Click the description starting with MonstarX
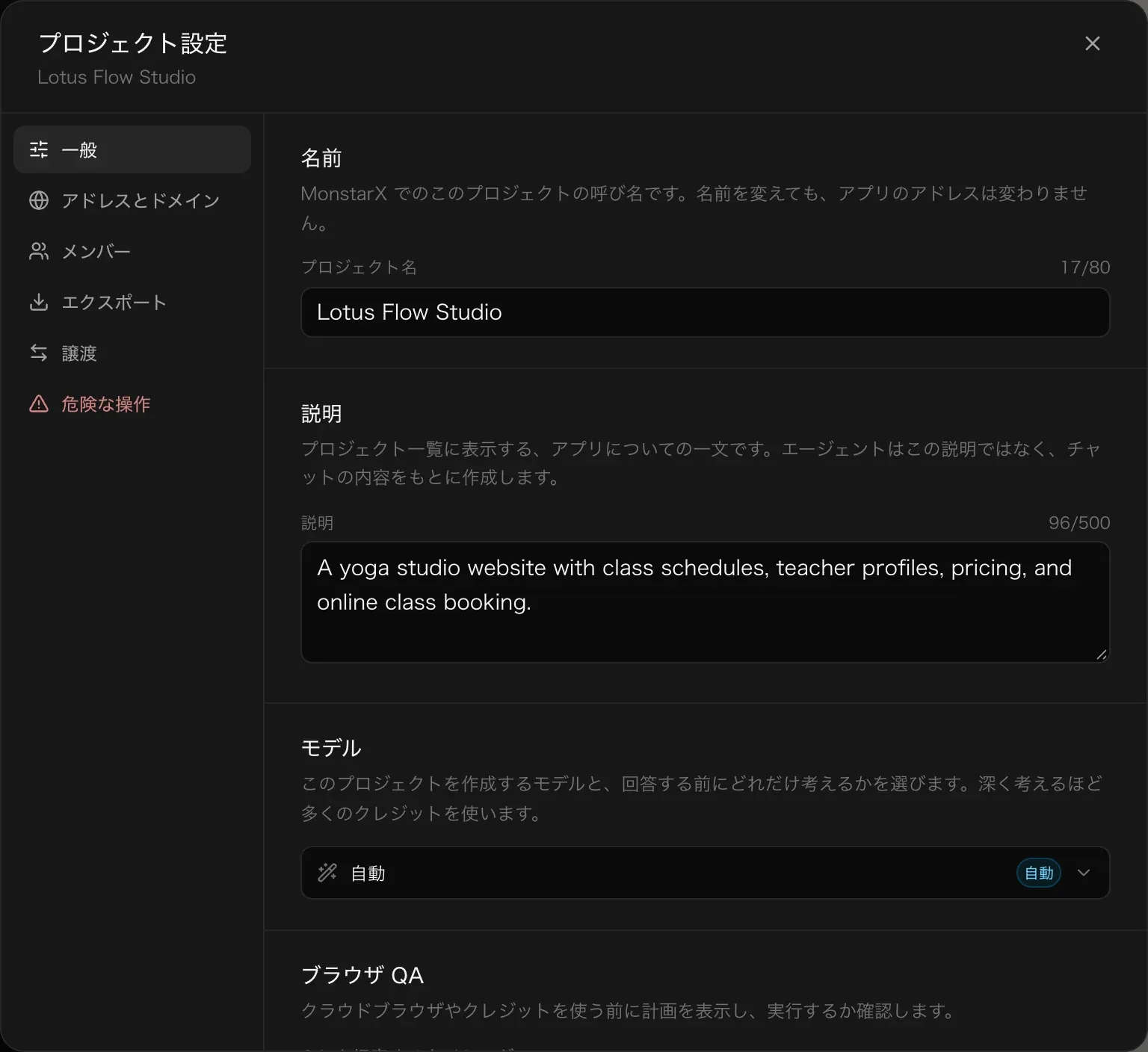Screen dimensions: 1148x1052 694,208
